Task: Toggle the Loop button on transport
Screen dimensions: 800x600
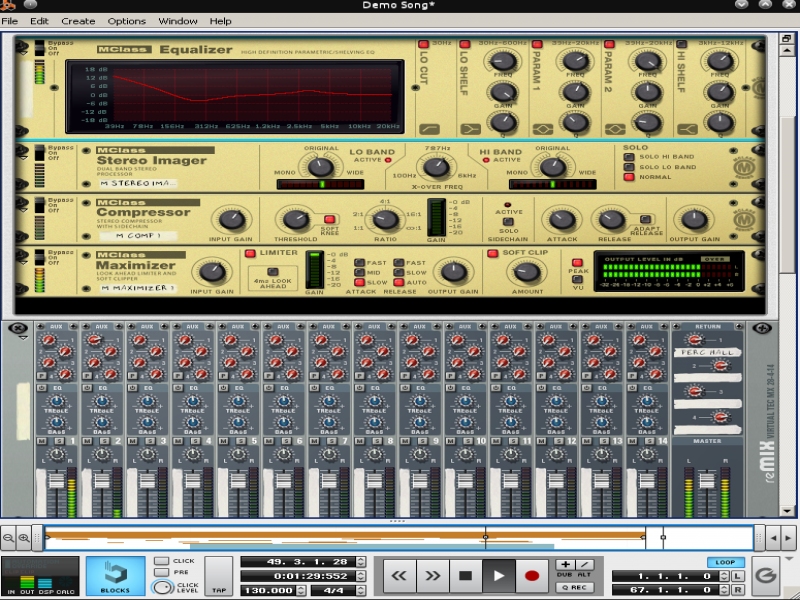Action: [x=725, y=562]
